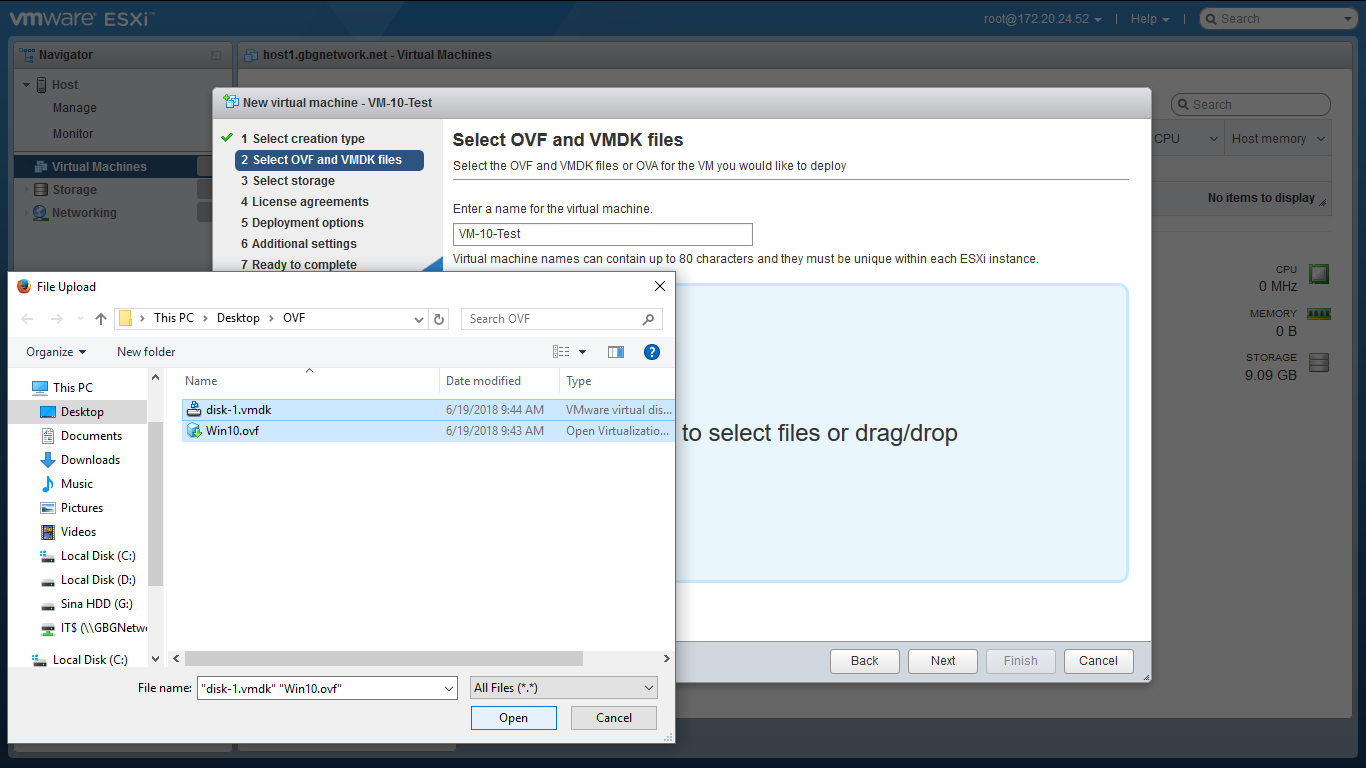Open the root@172.20.24.52 user menu

(x=1042, y=19)
